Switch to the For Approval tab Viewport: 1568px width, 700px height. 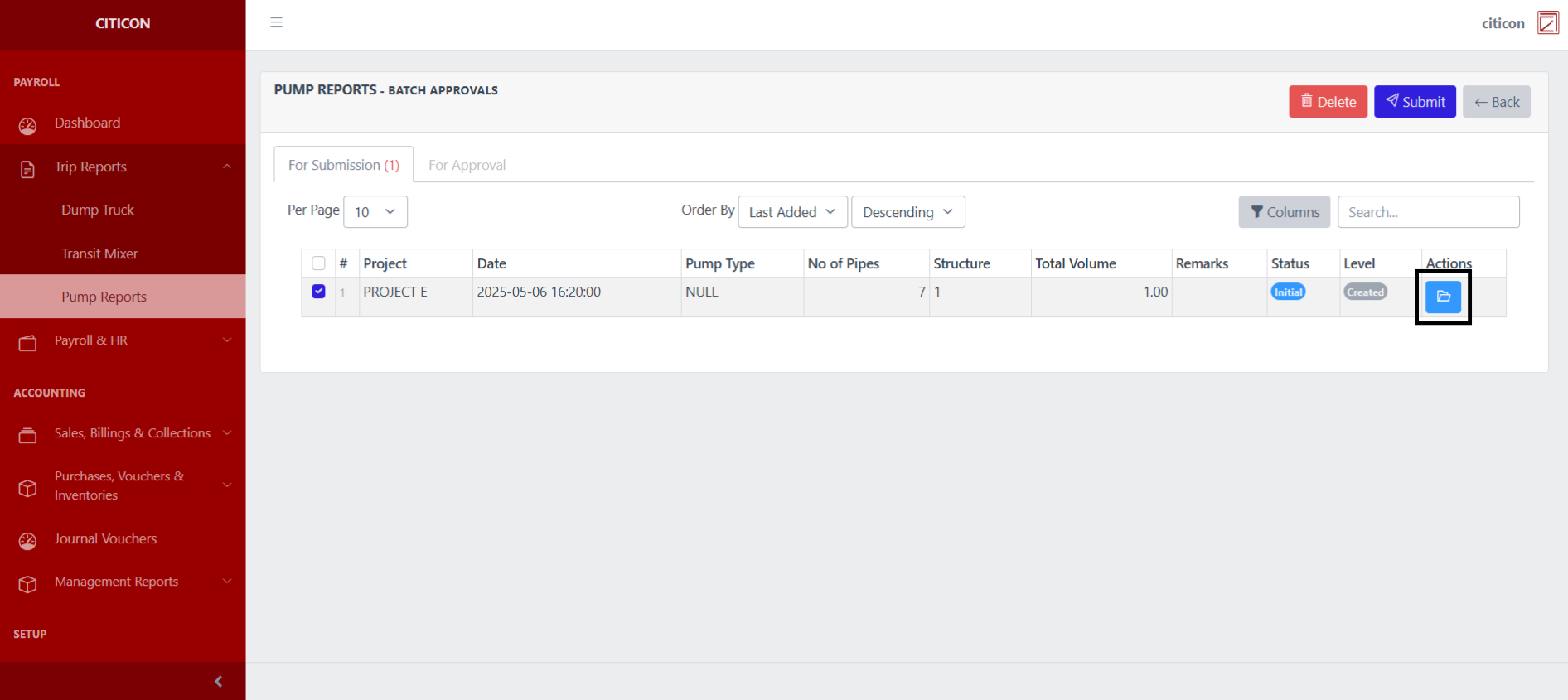coord(467,166)
